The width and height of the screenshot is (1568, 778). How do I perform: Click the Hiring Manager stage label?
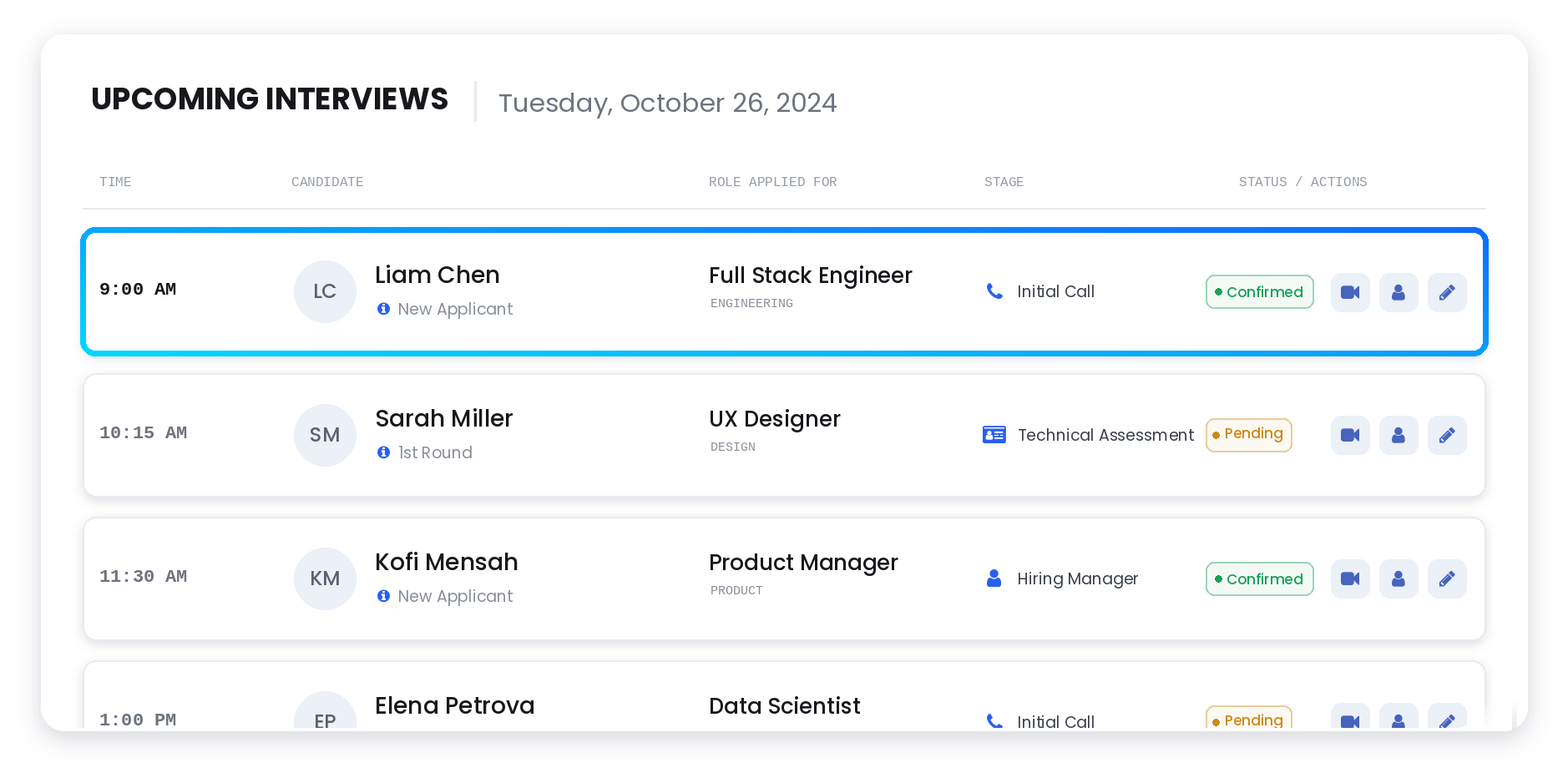click(x=1077, y=578)
